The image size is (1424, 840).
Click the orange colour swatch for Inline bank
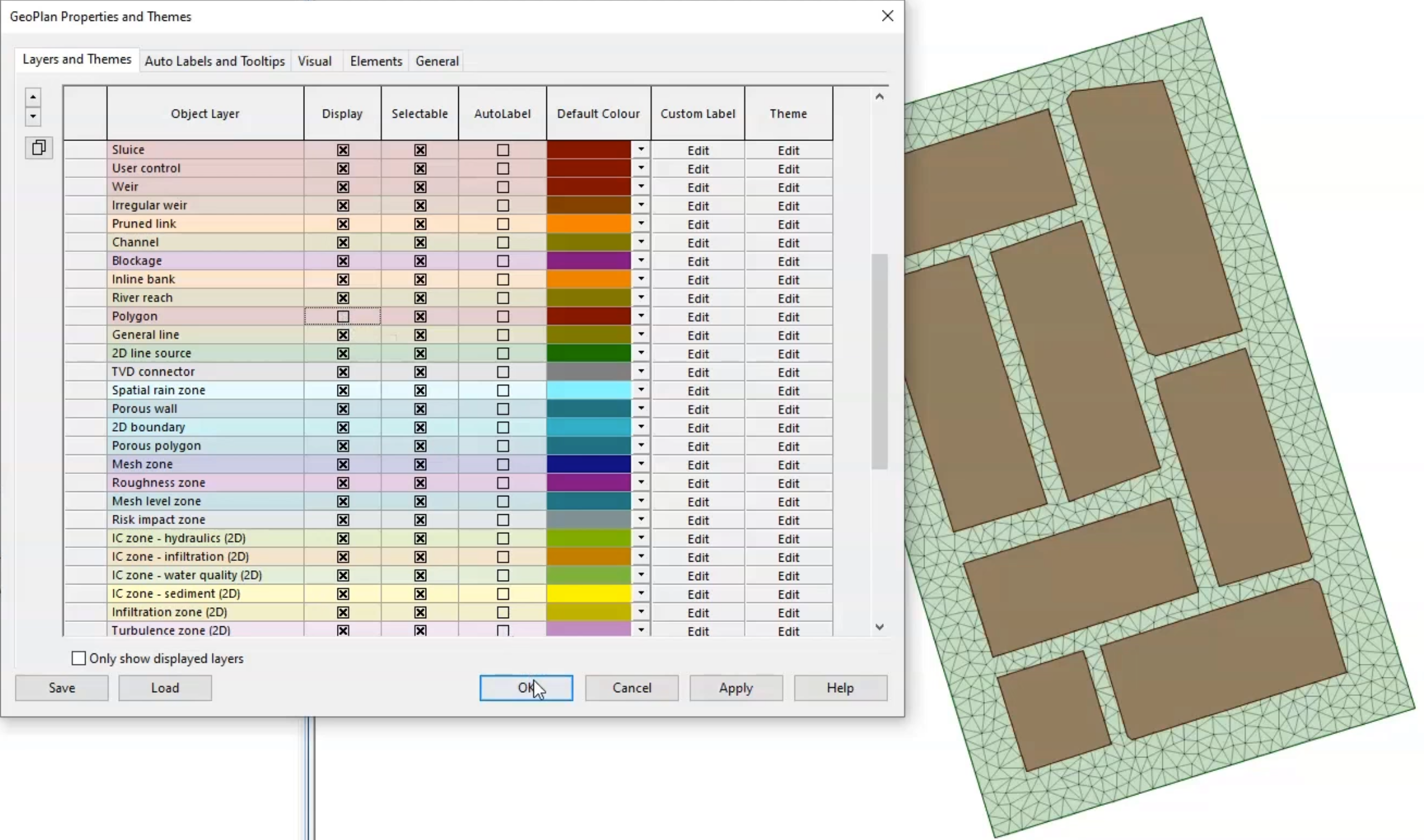coord(589,279)
